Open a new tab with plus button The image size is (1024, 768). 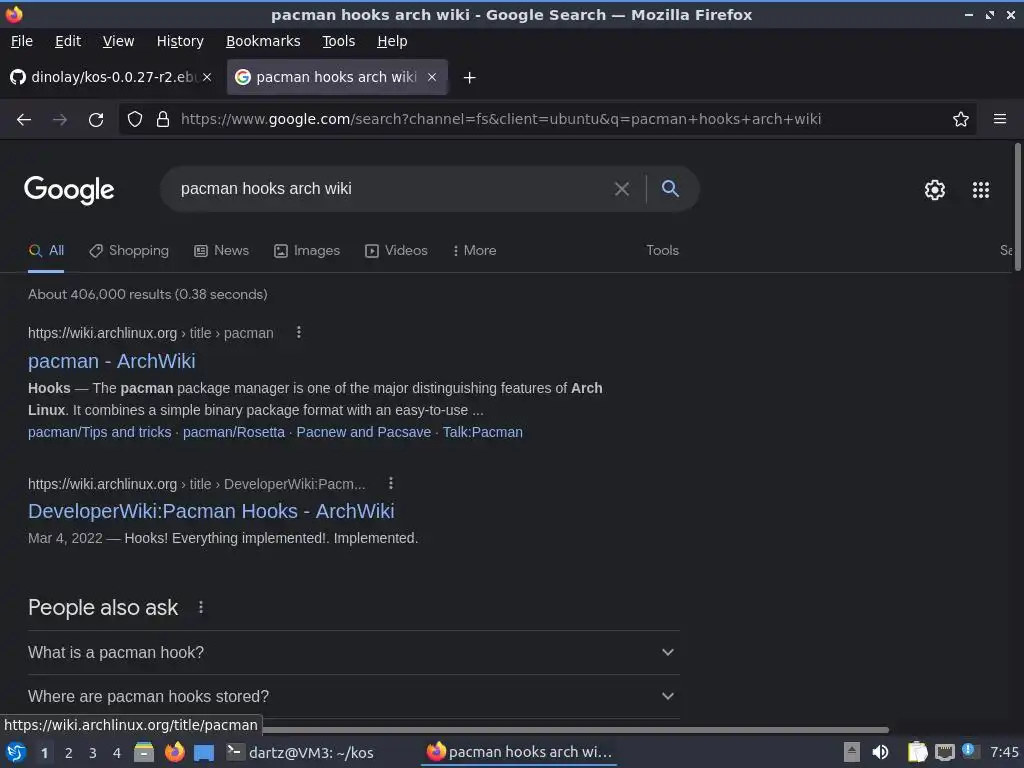pyautogui.click(x=469, y=78)
